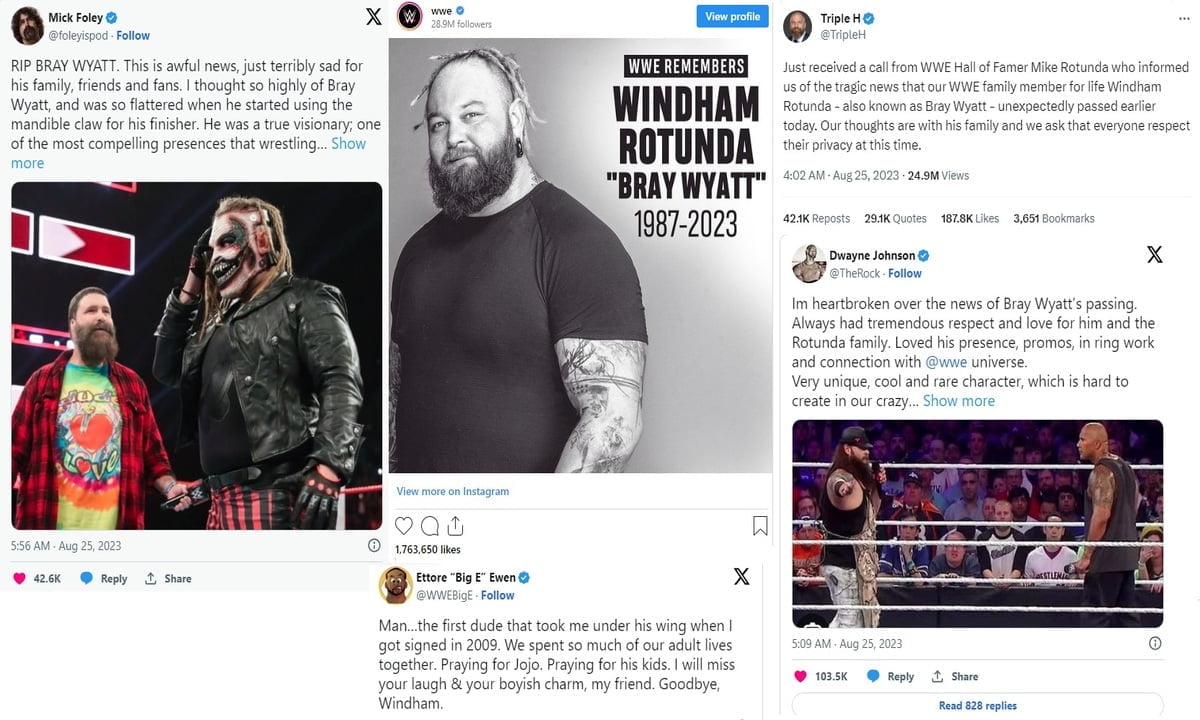Open comments via Instagram speech bubble icon

click(430, 525)
